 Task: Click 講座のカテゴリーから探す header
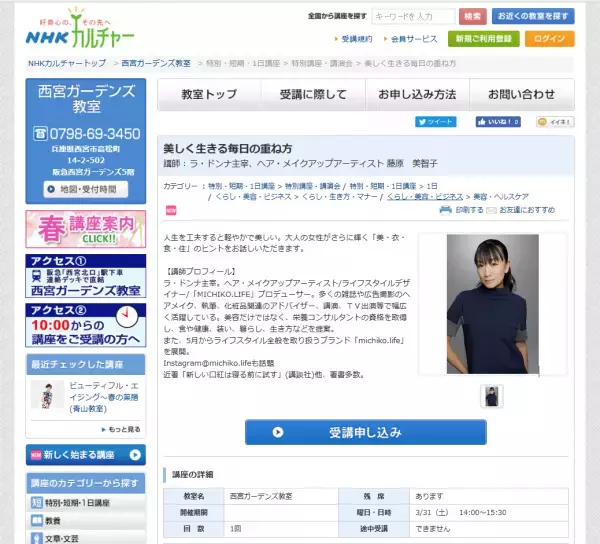click(x=86, y=483)
